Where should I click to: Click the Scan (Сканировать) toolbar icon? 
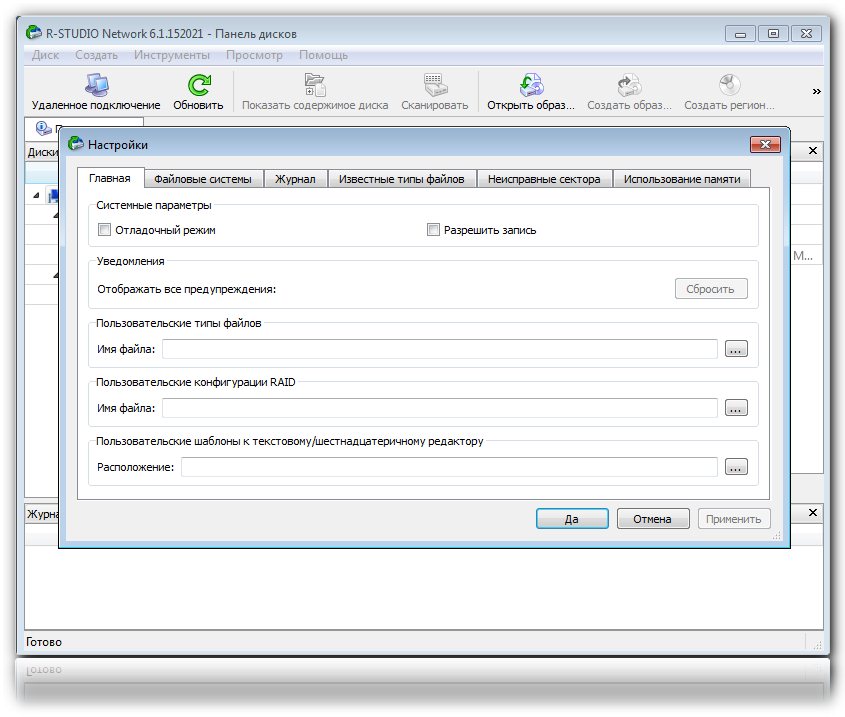point(434,86)
